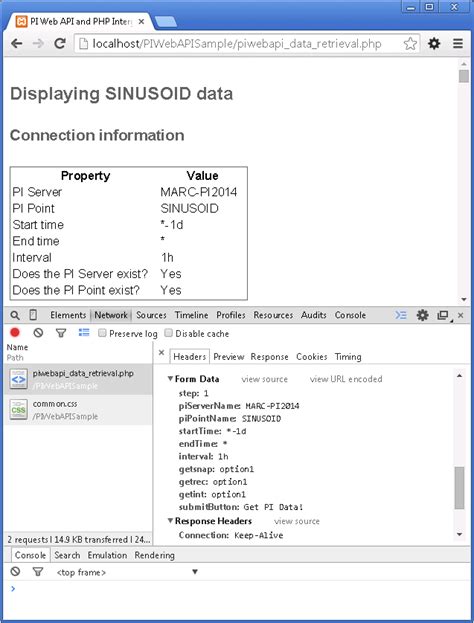This screenshot has height=623, width=474.
Task: Switch to the Profiles panel
Action: (231, 315)
